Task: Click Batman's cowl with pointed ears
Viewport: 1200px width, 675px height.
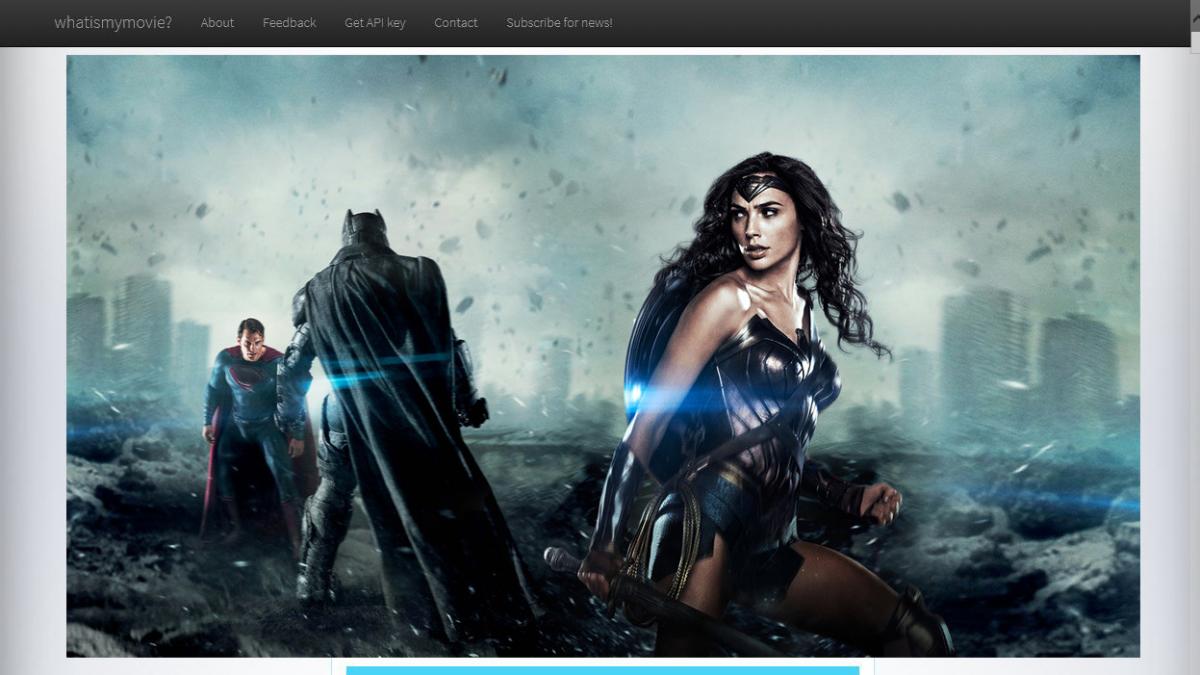Action: [363, 228]
